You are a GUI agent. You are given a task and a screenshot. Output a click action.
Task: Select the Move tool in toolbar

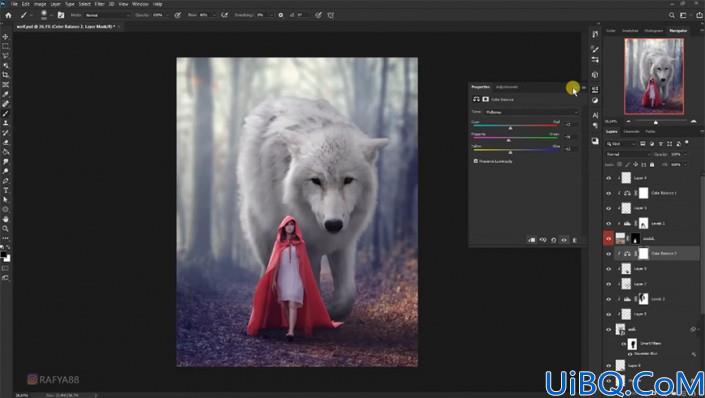click(x=5, y=36)
